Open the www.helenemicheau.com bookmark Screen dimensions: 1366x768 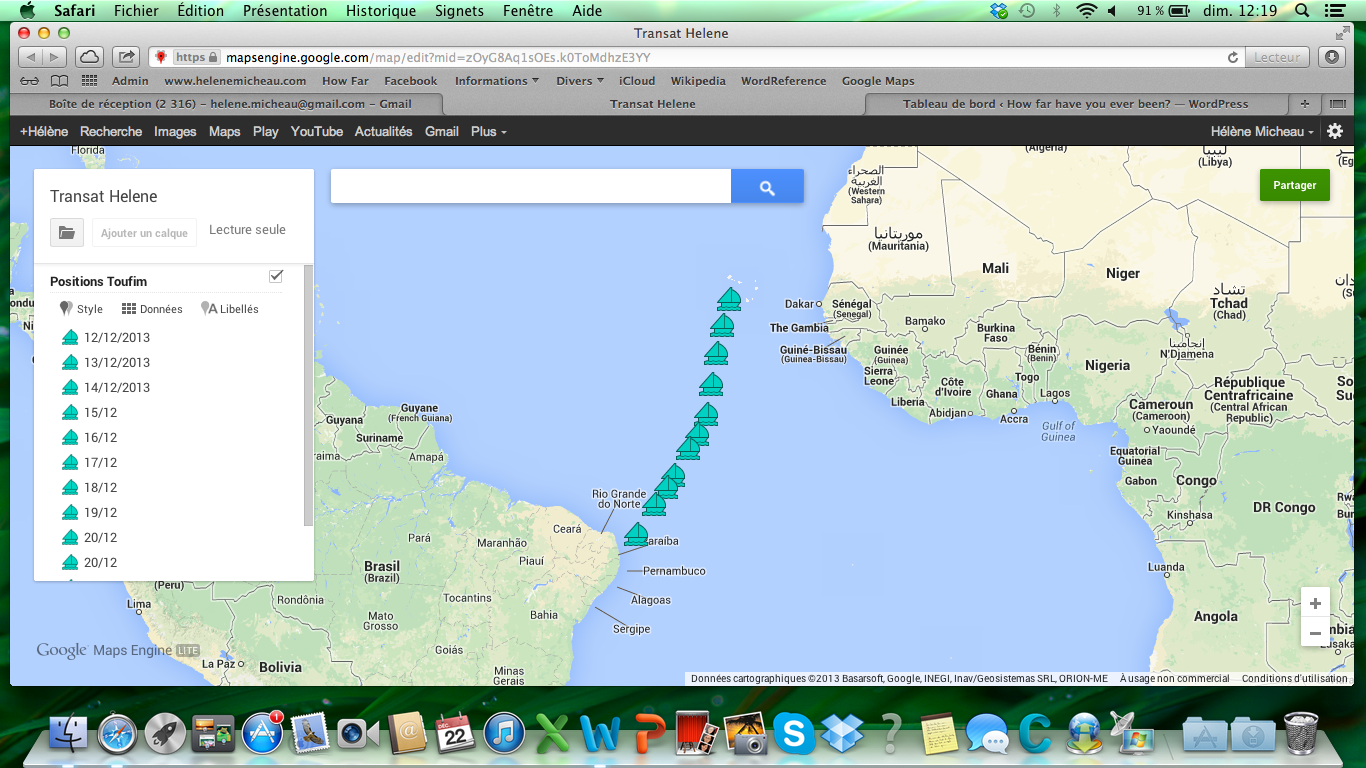(235, 81)
